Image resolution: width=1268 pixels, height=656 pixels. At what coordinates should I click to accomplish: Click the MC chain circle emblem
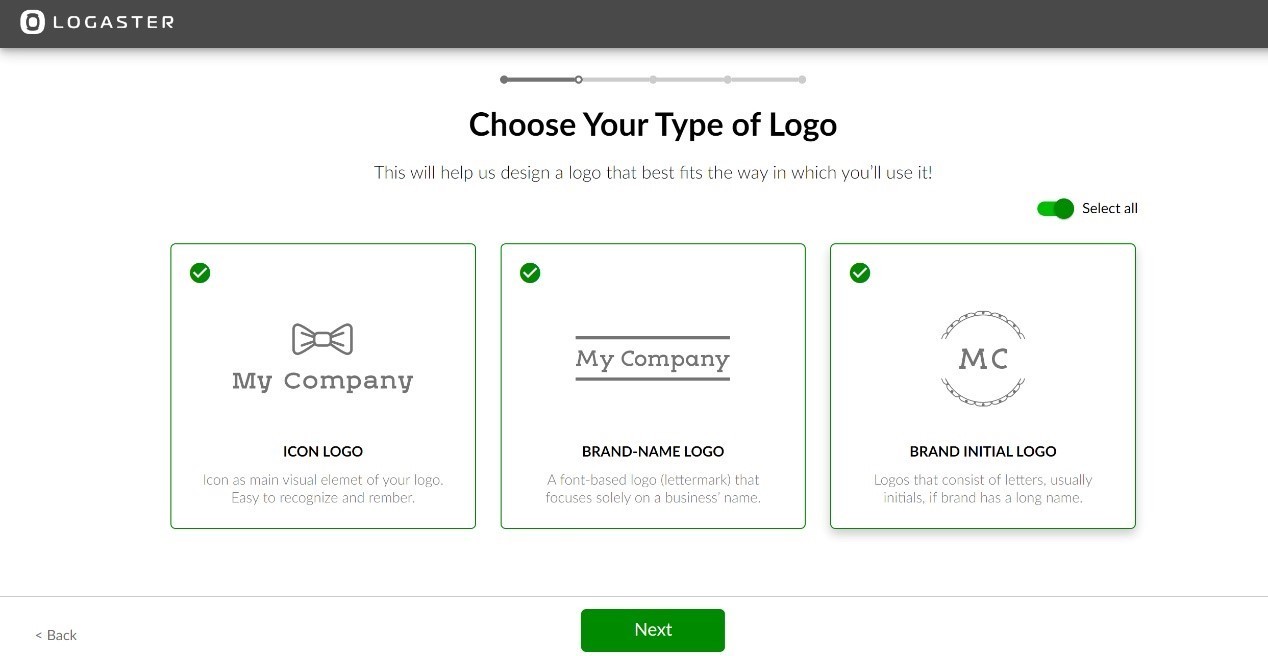983,358
